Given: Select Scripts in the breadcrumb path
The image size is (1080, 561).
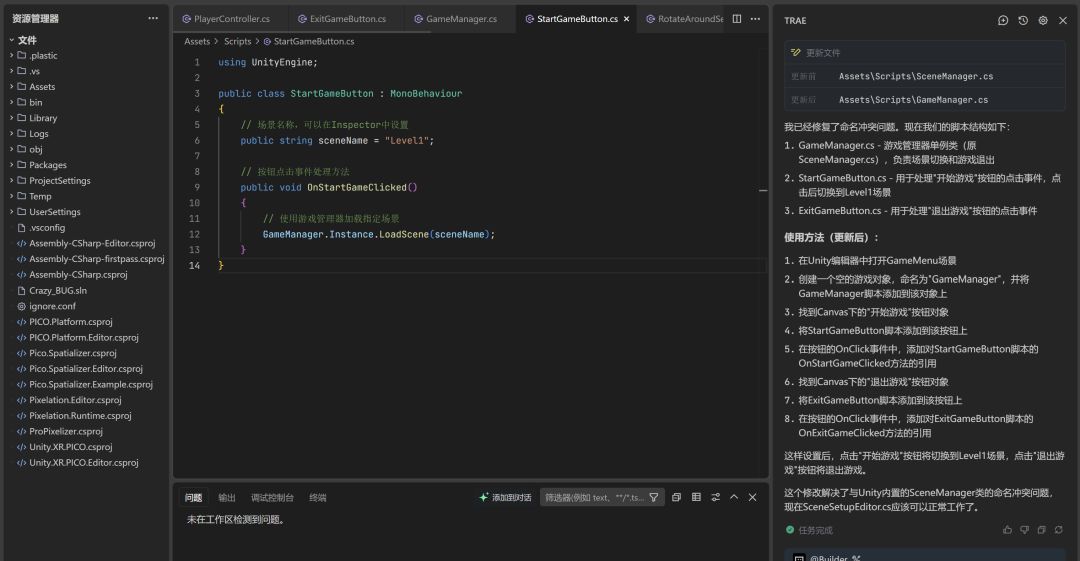Looking at the screenshot, I should click(237, 42).
